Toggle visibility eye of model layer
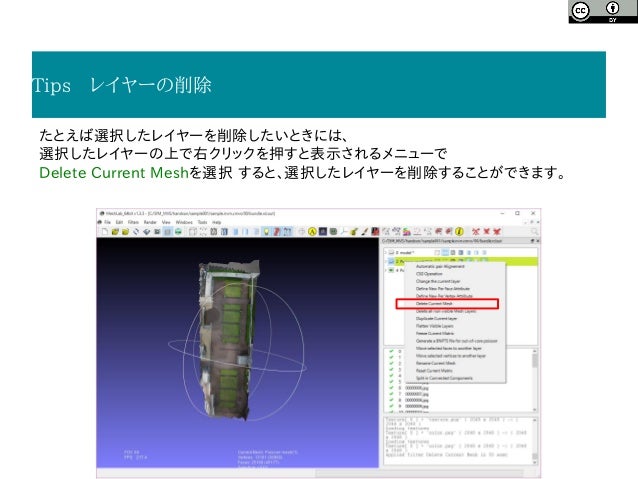Image resolution: width=638 pixels, height=479 pixels. pos(391,253)
